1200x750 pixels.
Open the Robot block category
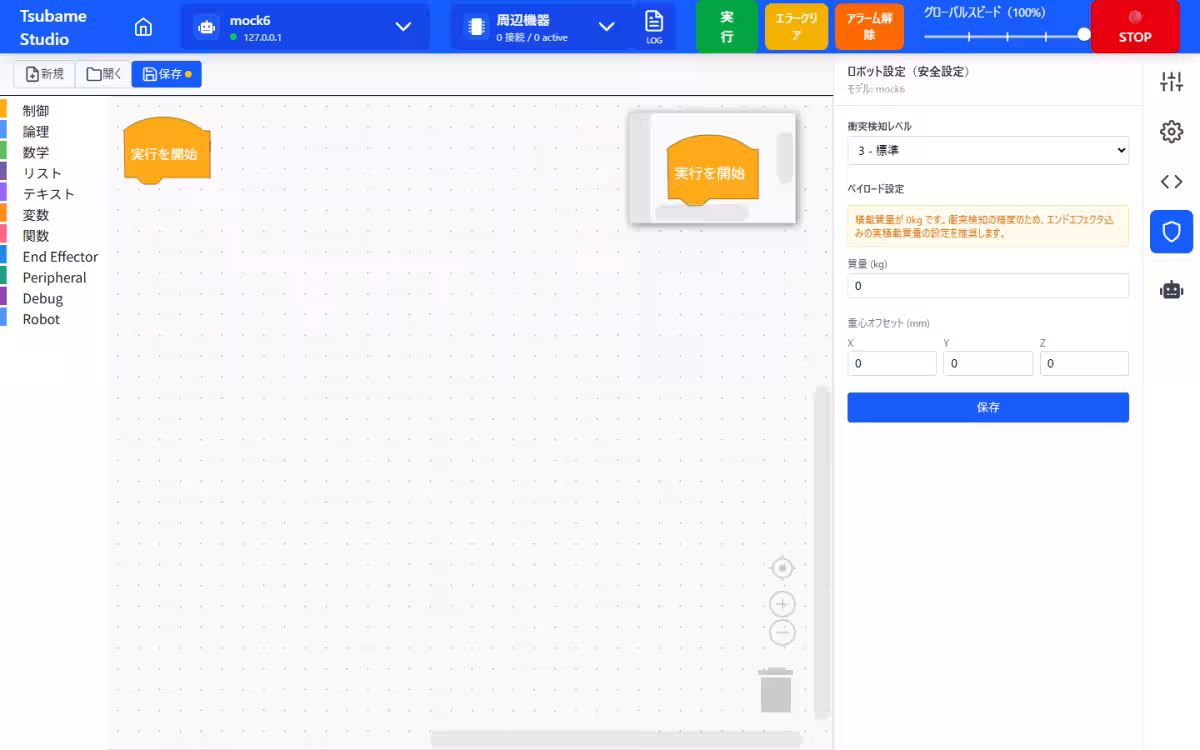41,319
